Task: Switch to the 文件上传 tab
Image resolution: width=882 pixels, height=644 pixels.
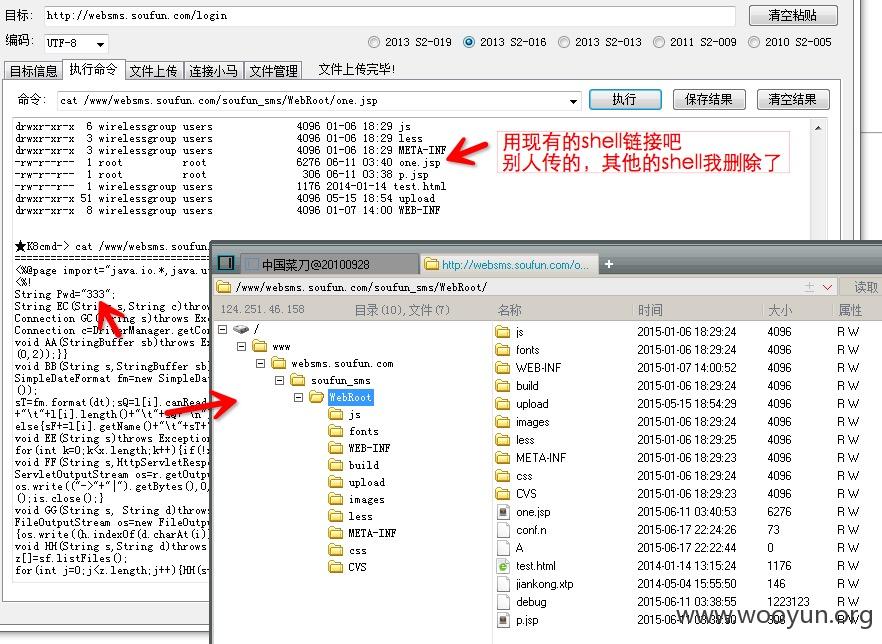Action: coord(154,70)
